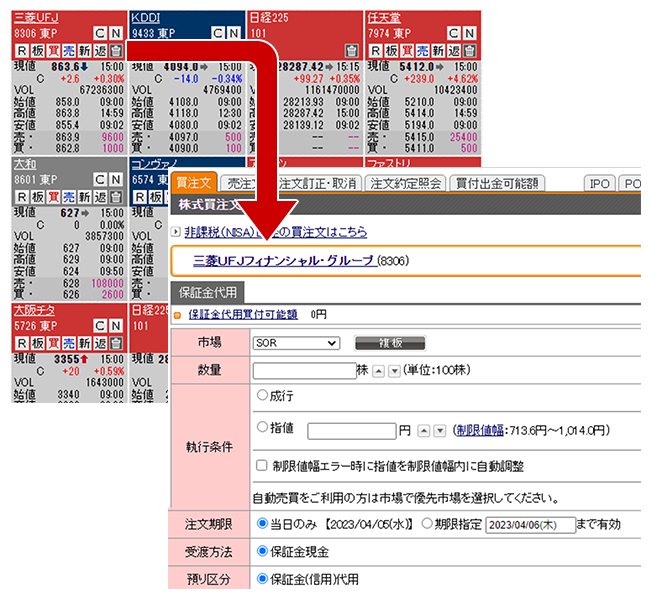Click the arrow icon beside the NISA link

tap(176, 232)
